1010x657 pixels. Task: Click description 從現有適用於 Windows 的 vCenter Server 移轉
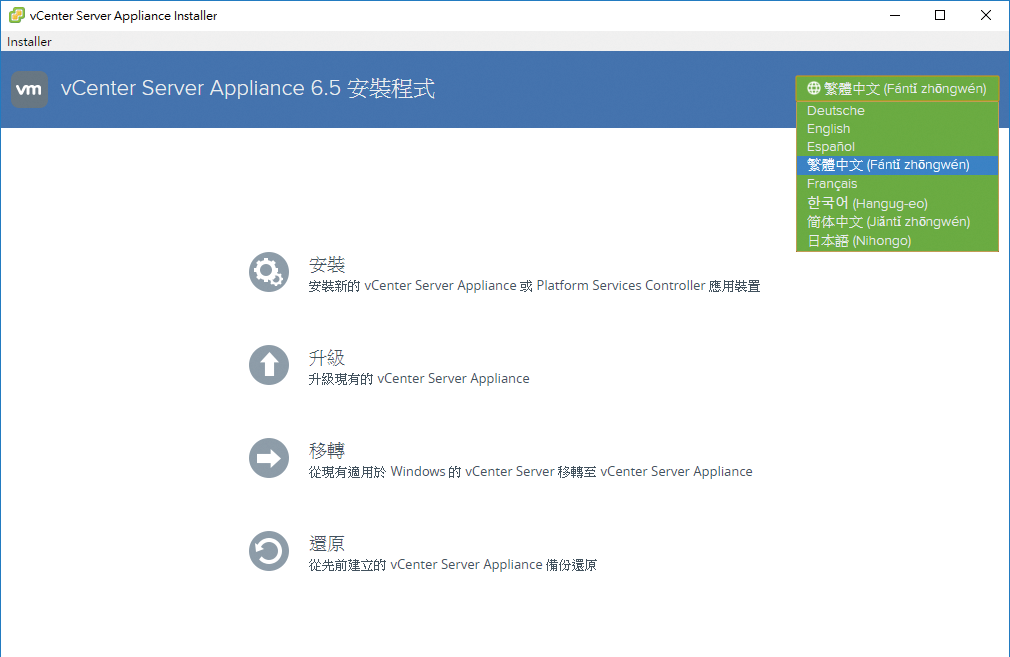[530, 471]
